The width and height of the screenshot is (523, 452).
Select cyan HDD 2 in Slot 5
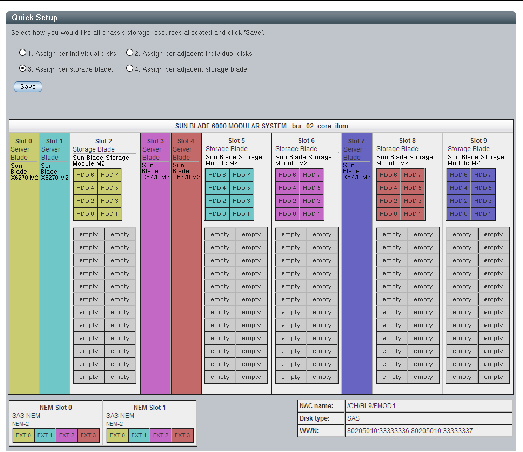click(x=217, y=201)
